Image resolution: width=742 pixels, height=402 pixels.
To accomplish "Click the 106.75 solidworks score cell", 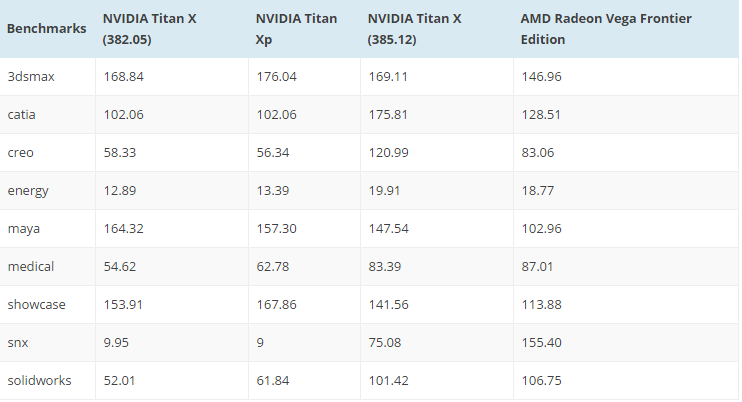I will (x=541, y=380).
